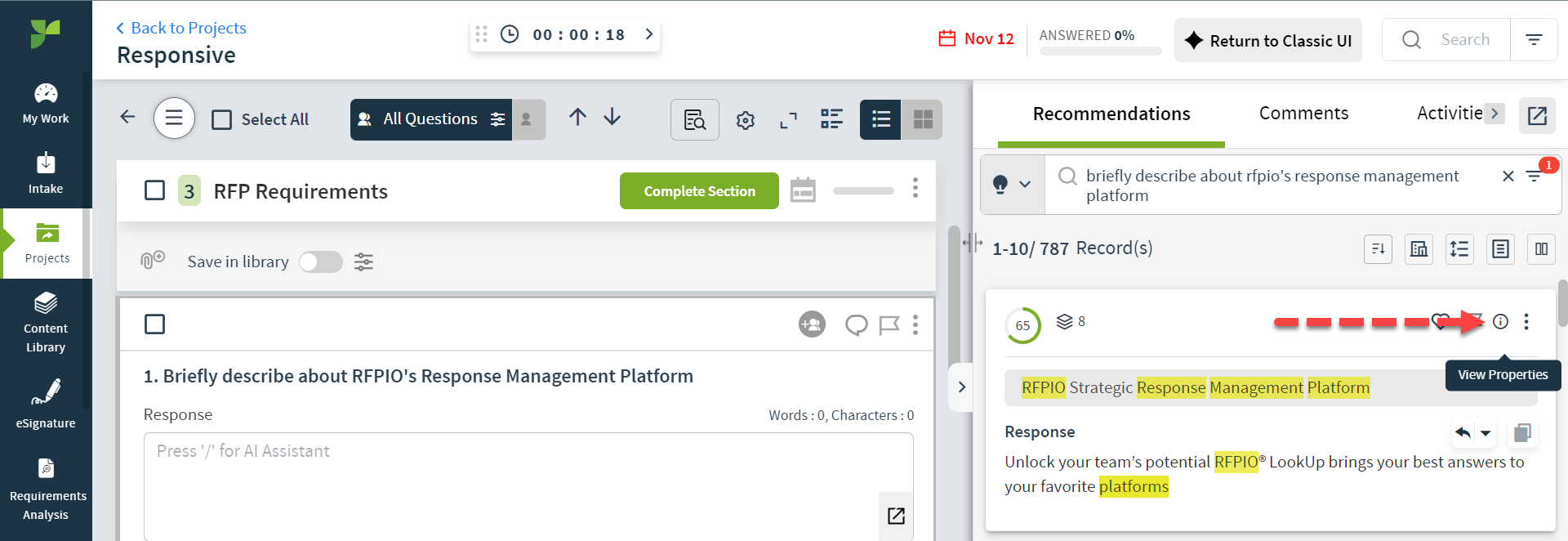
Task: Collapse the side panel with the chevron handle
Action: (961, 387)
